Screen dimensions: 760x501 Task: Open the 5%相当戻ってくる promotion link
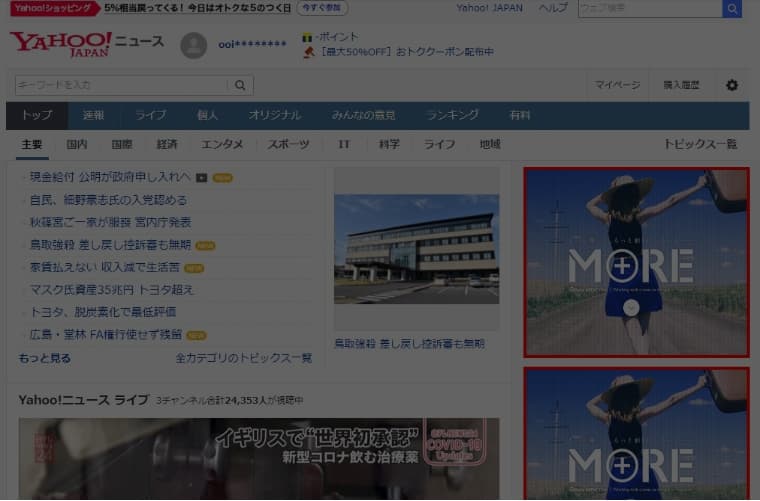click(197, 8)
